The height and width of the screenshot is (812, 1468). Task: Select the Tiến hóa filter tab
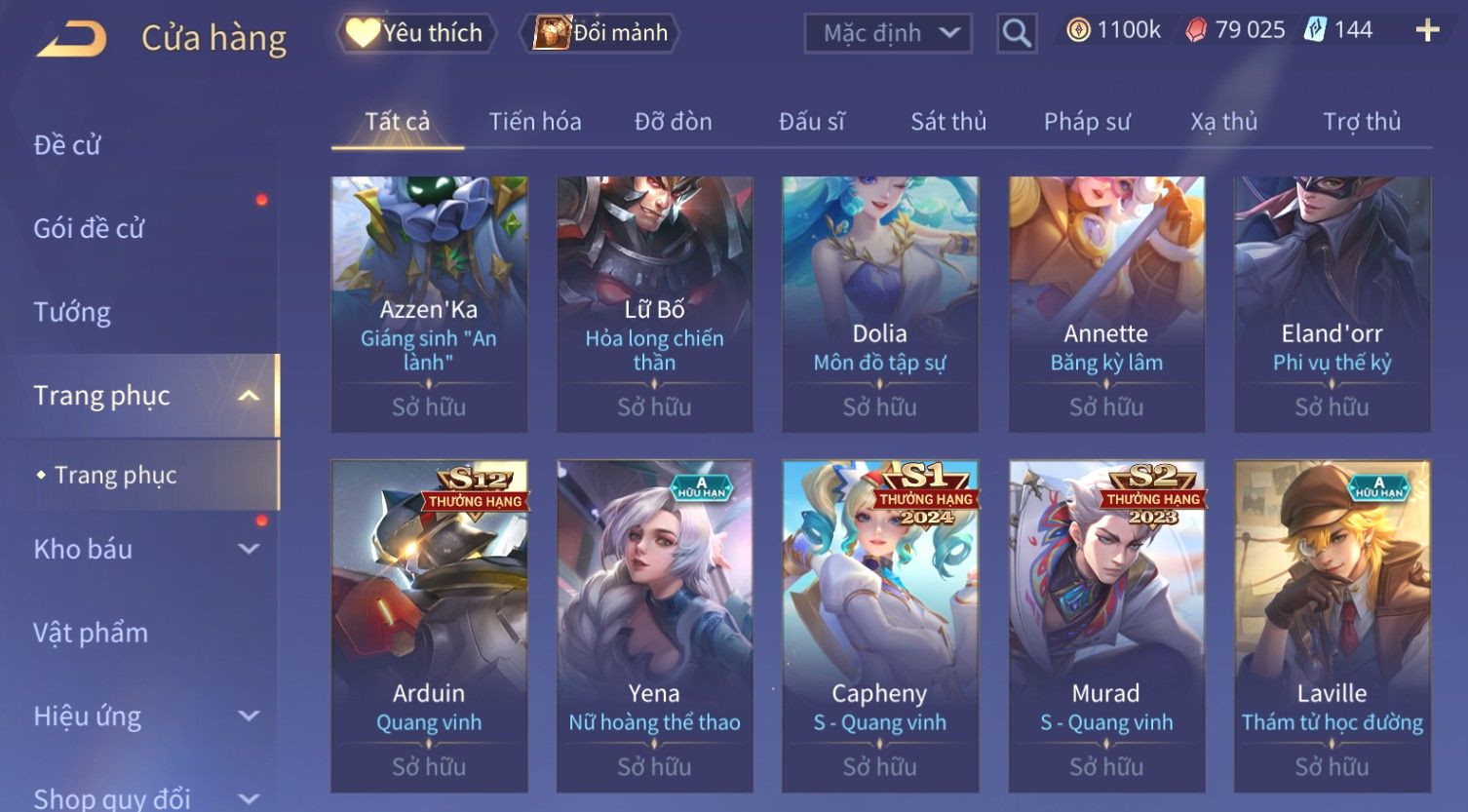pyautogui.click(x=535, y=122)
